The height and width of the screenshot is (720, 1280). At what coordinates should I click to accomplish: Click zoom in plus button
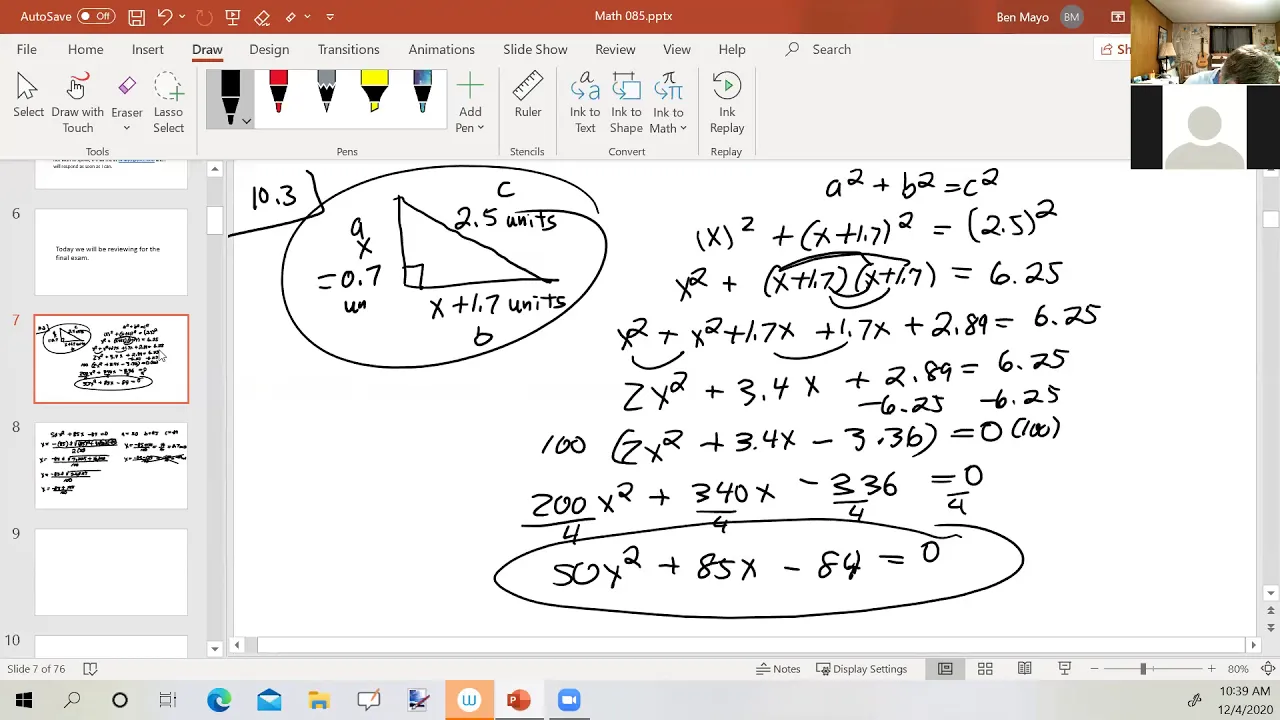tap(1211, 668)
